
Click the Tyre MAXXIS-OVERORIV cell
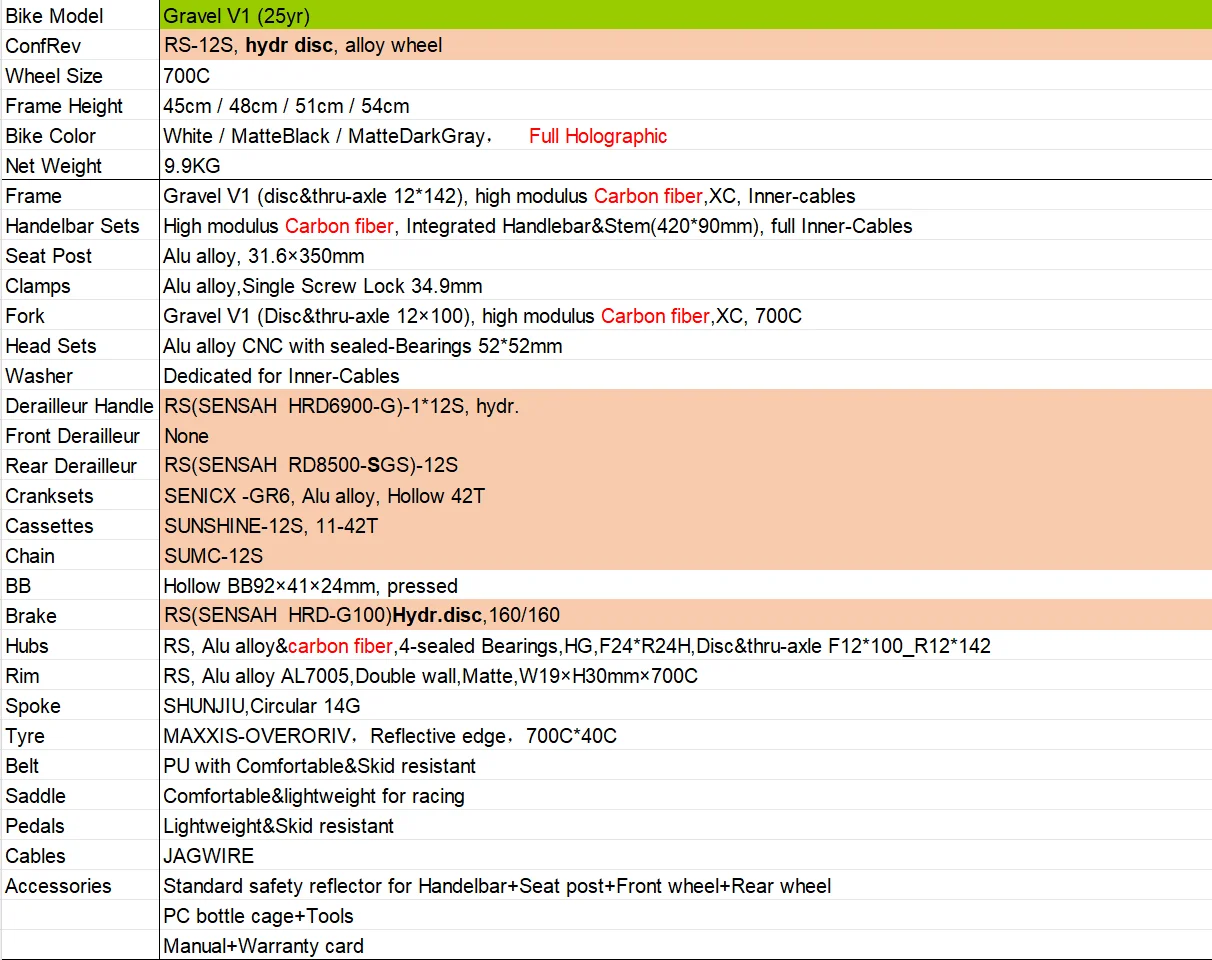point(685,735)
